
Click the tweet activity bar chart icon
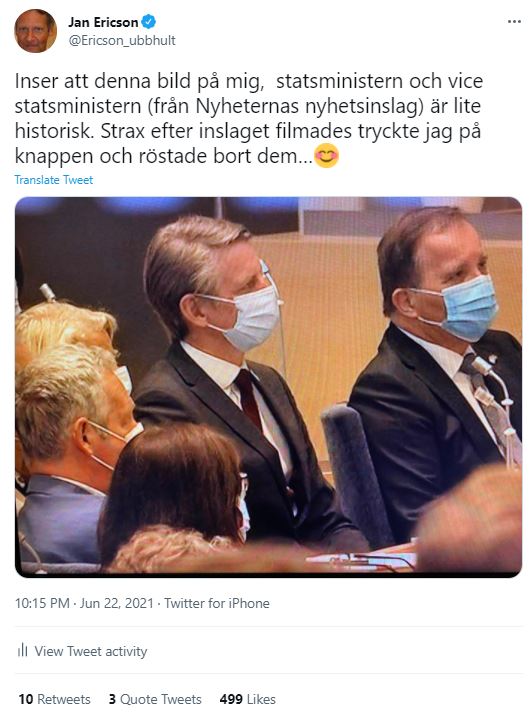(x=22, y=650)
